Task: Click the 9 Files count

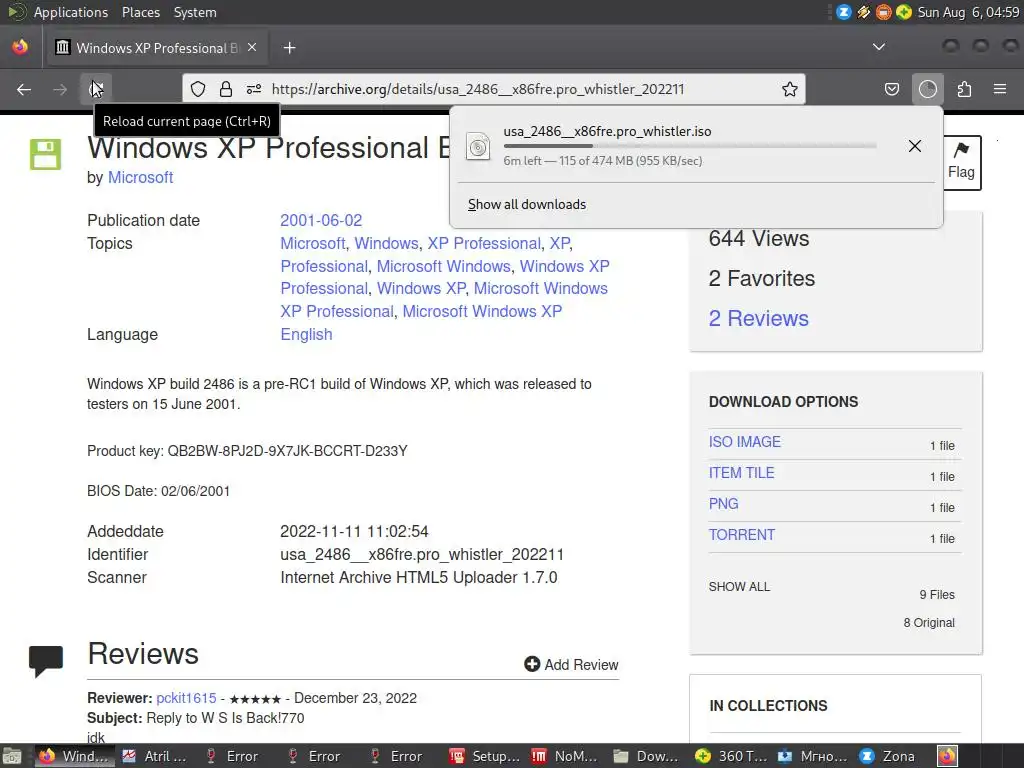Action: click(x=937, y=595)
